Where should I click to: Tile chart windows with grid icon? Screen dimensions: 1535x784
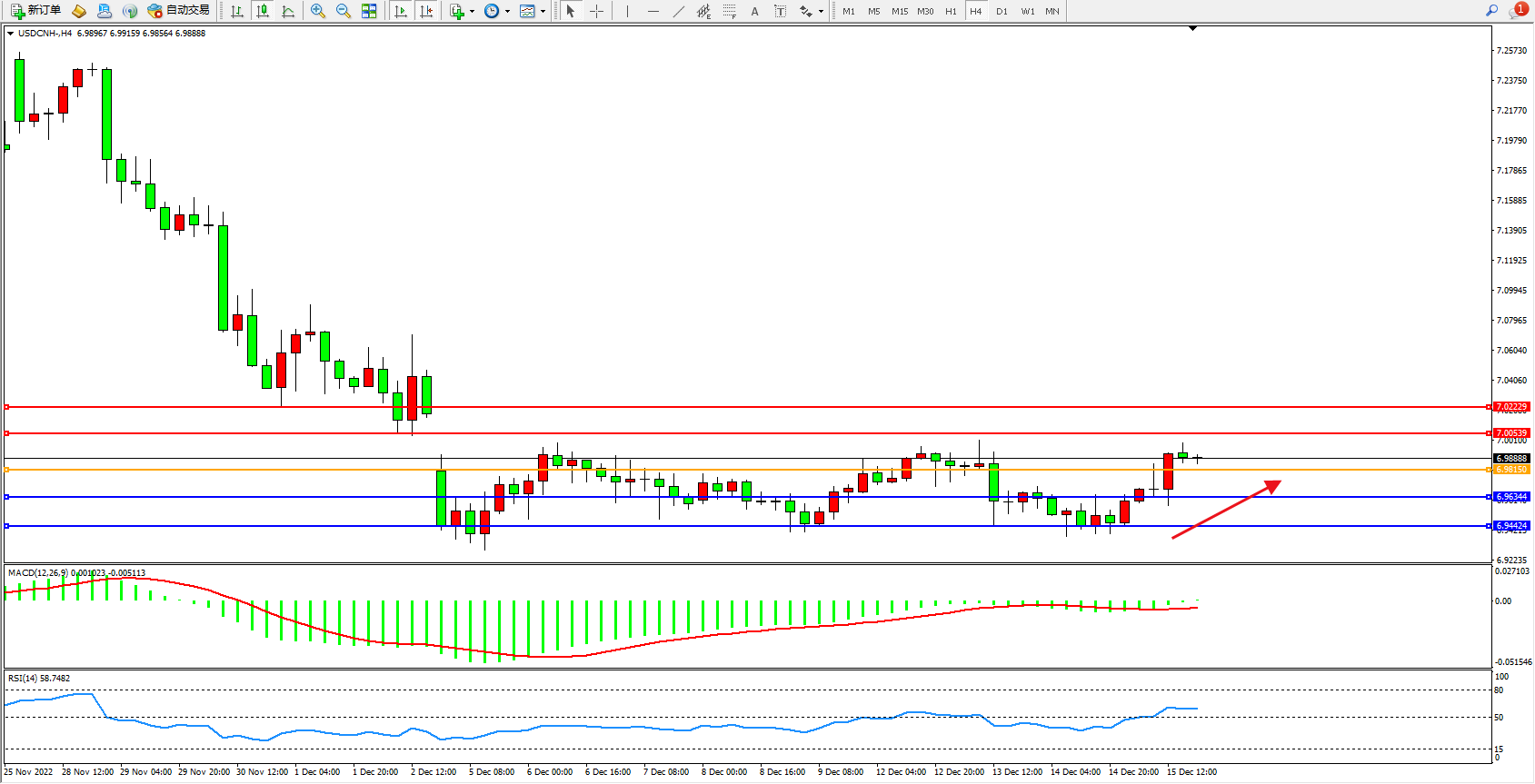point(369,11)
